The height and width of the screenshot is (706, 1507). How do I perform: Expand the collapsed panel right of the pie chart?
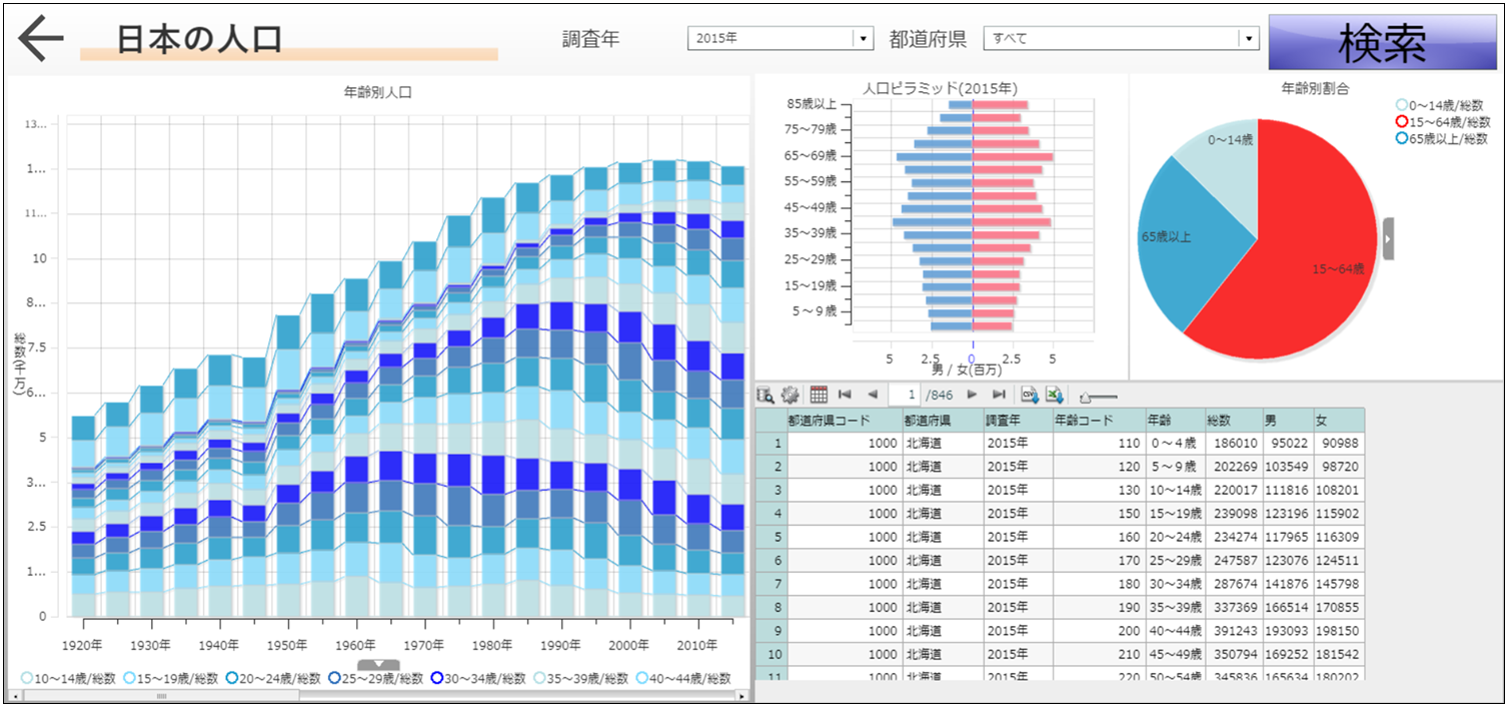pos(1388,238)
